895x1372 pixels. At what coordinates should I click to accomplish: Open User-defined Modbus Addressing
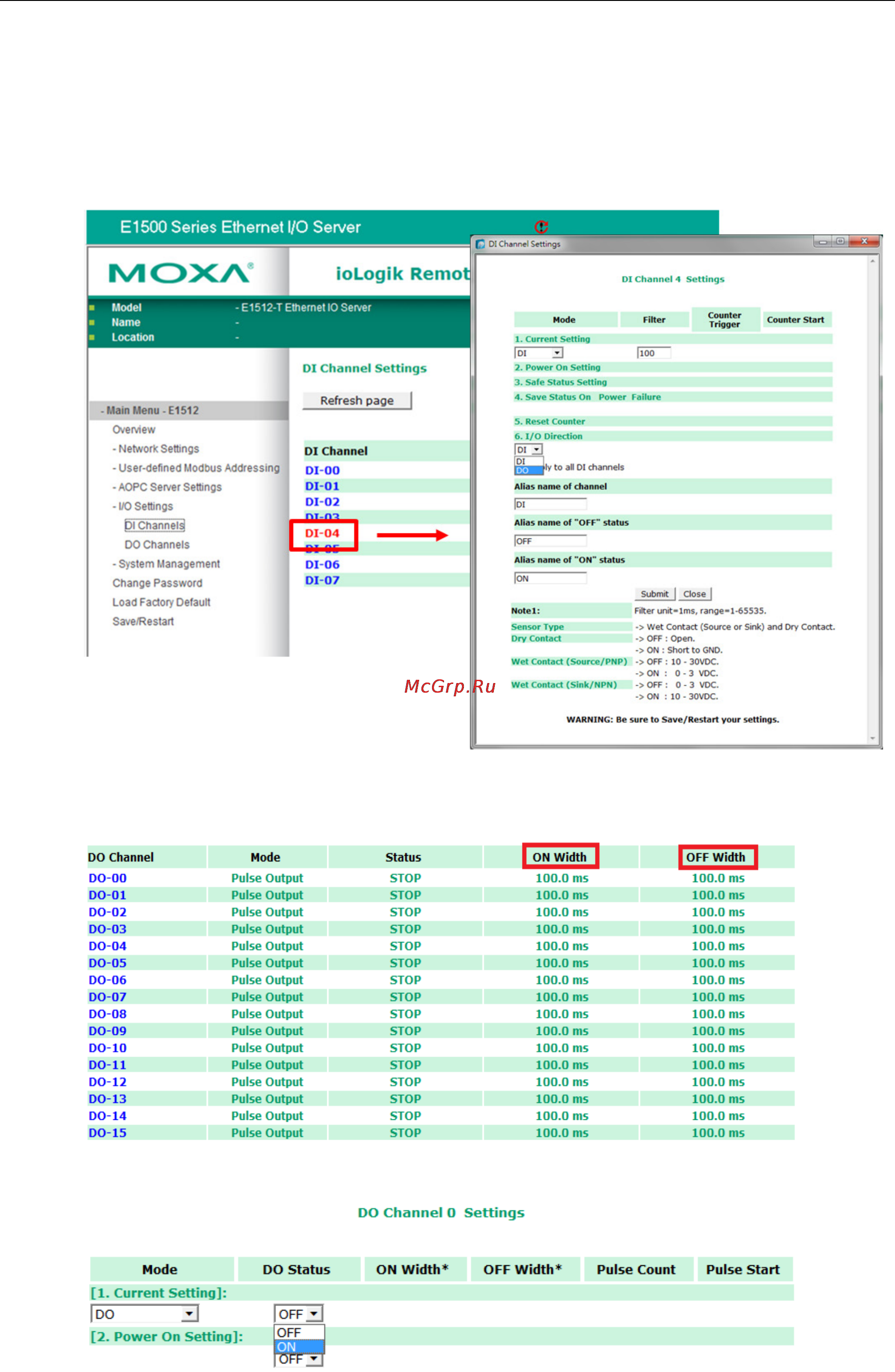[x=196, y=467]
